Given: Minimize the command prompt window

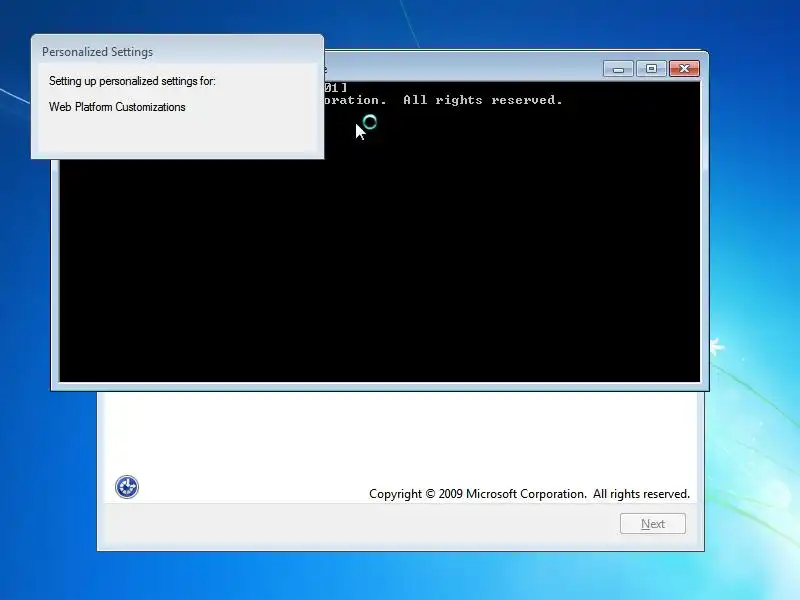Looking at the screenshot, I should 618,69.
